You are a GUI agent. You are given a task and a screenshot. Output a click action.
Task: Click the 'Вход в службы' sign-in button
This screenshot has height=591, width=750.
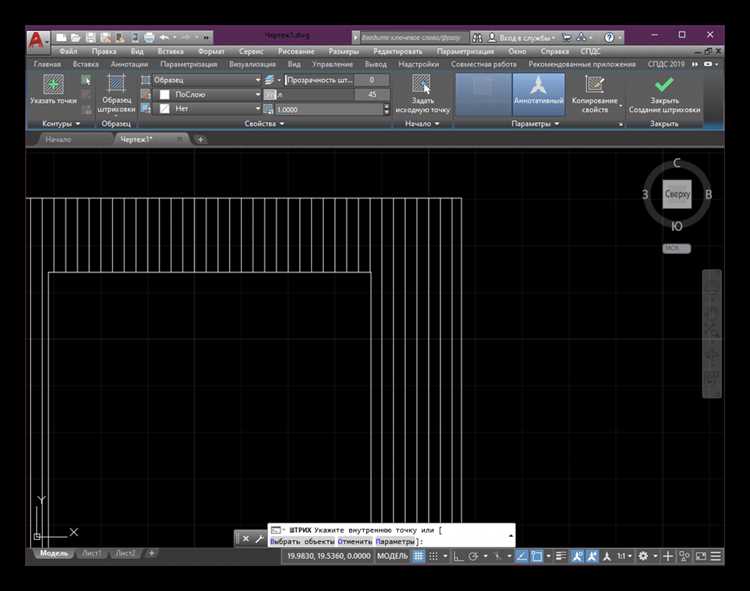click(520, 36)
